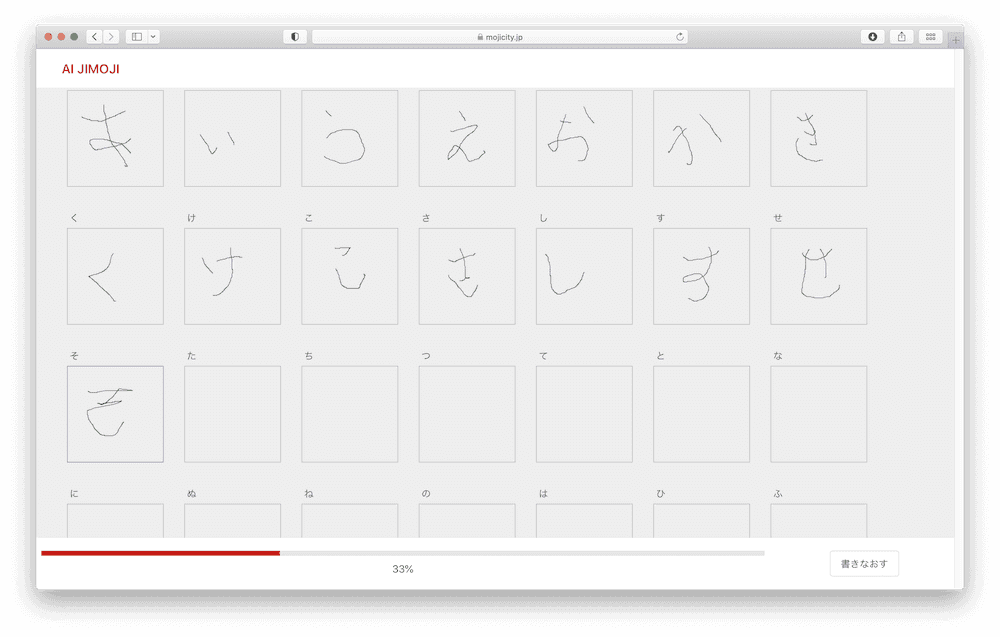
Task: Select the drawing box labeled こ
Action: pyautogui.click(x=350, y=277)
